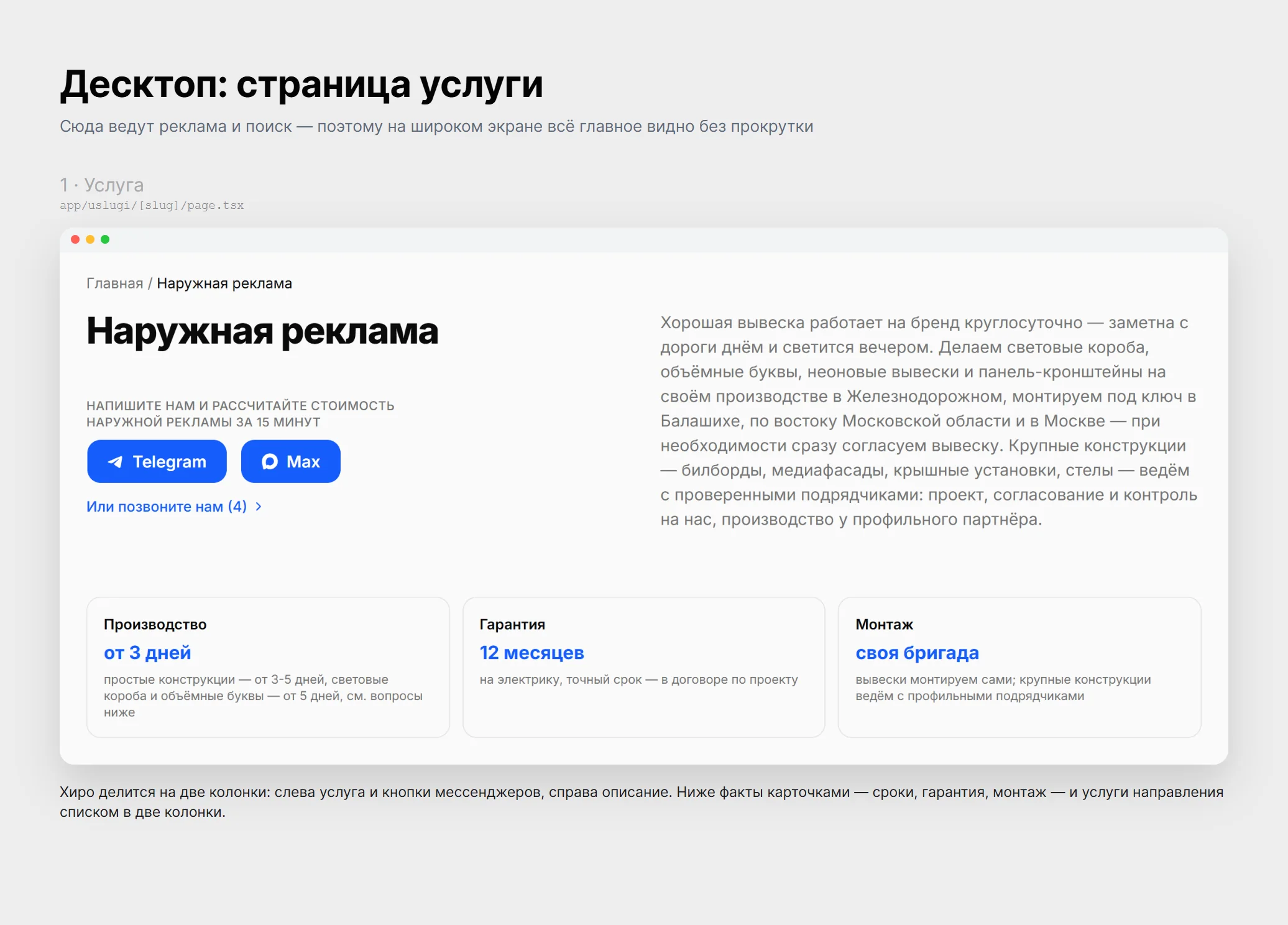1288x925 pixels.
Task: Click the 'app/uslugi/[slug]/page.tsx' file path
Action: [152, 205]
